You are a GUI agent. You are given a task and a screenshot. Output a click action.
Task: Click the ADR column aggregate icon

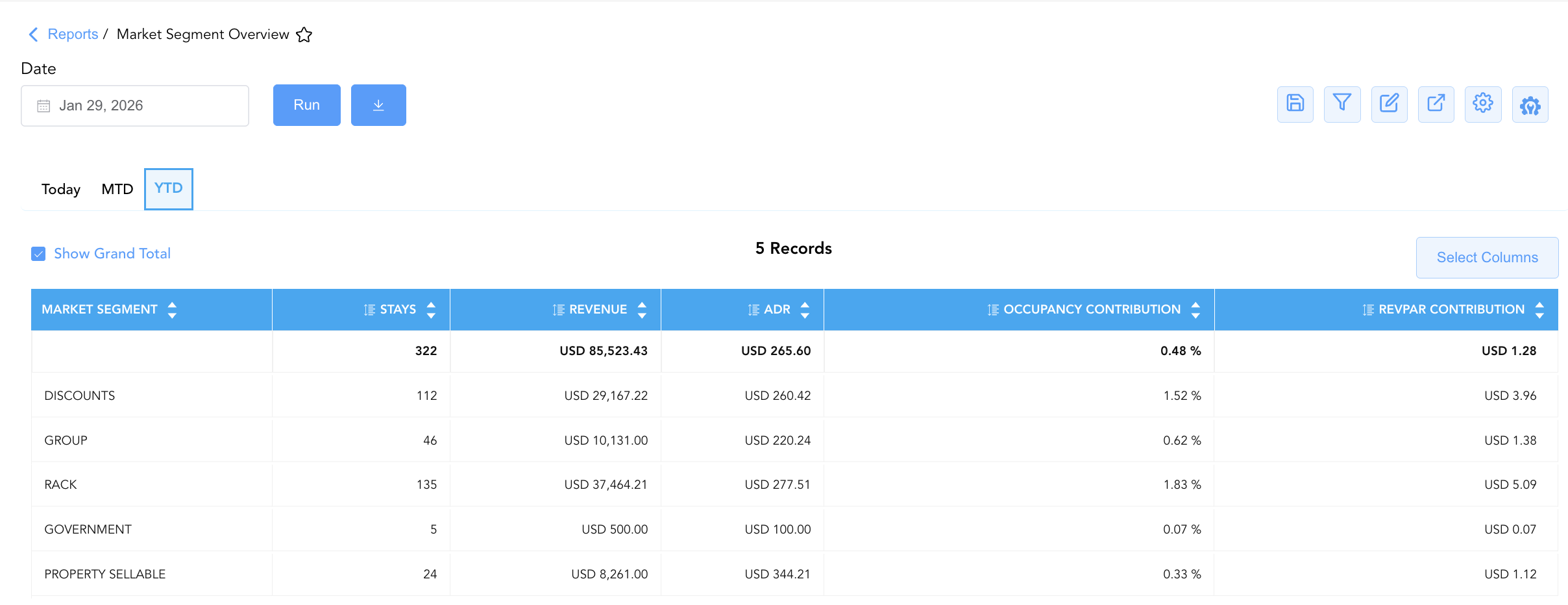point(753,310)
